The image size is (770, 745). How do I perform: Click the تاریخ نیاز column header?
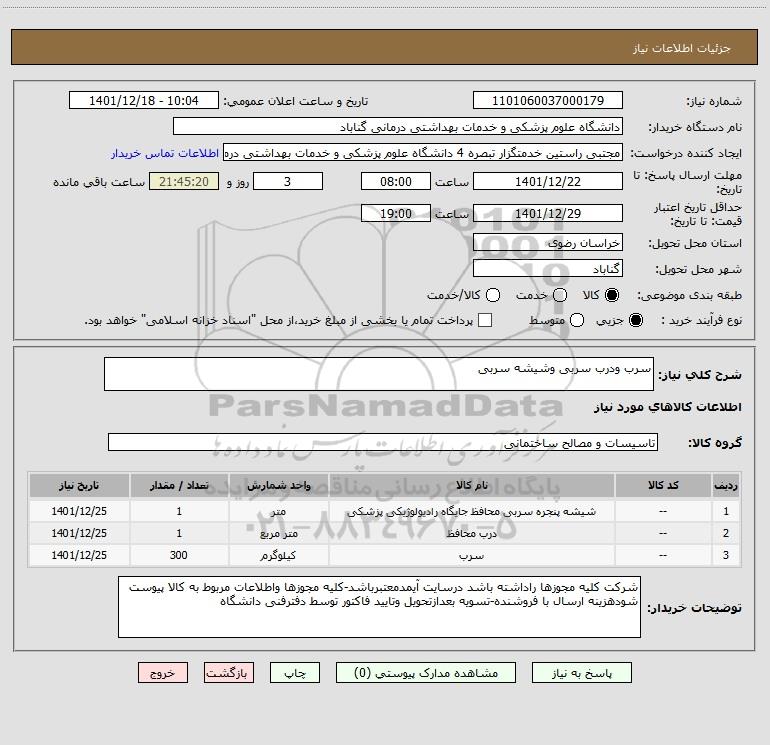coord(79,485)
